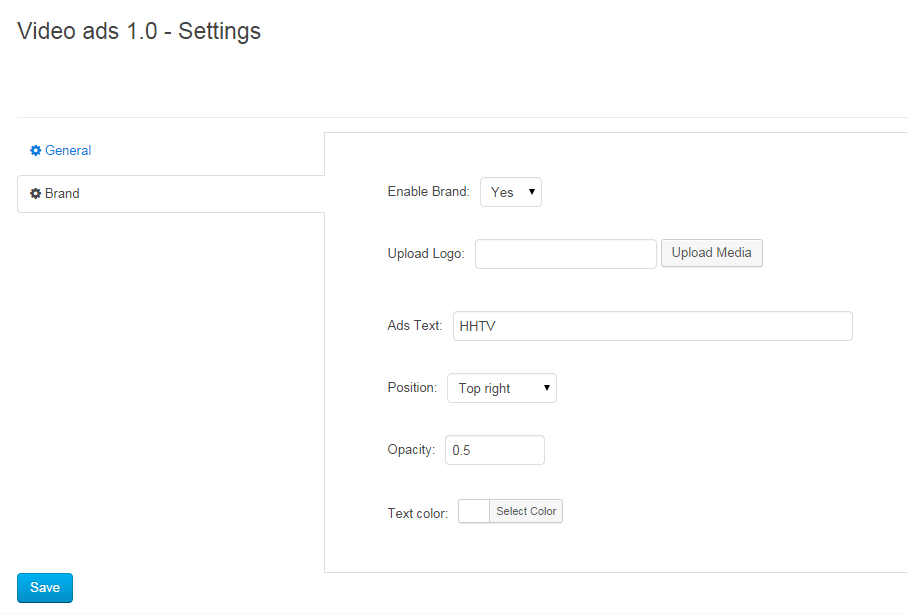Viewport: 908px width, 614px height.
Task: Expand the Position dropdown showing Top right
Action: pyautogui.click(x=501, y=388)
